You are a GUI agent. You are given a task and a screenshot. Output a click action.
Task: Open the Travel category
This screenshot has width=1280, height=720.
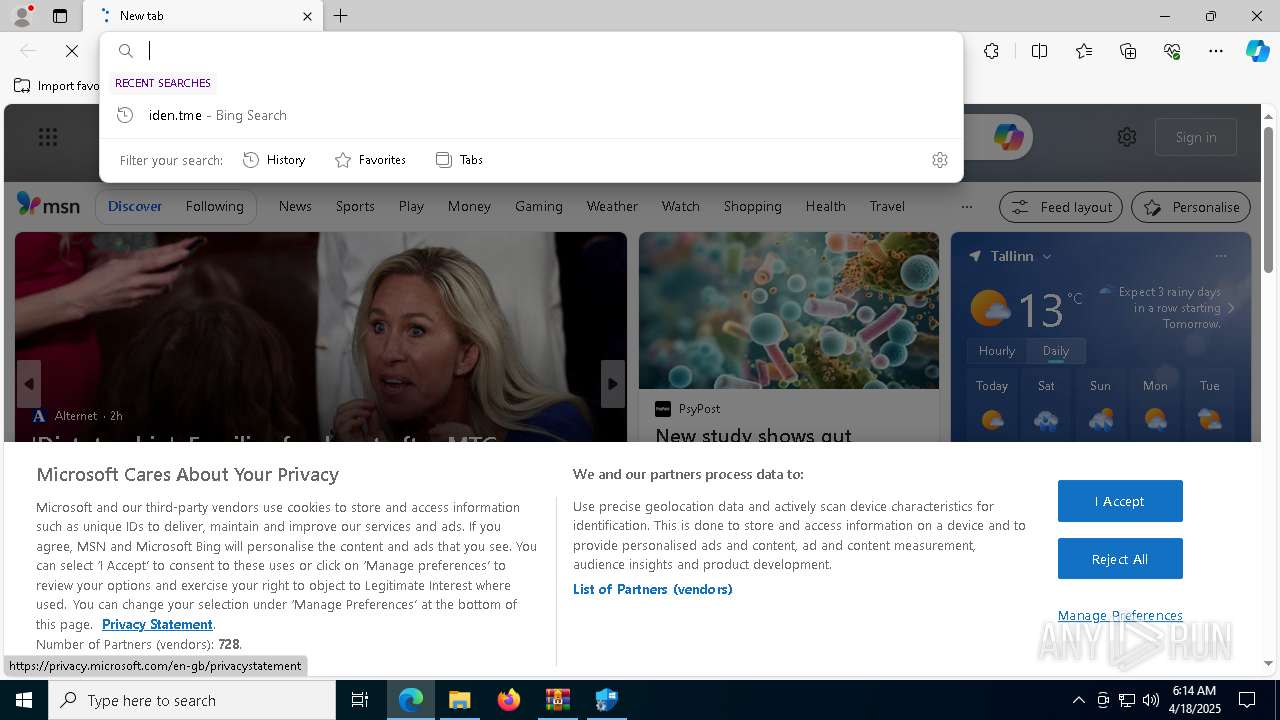(887, 206)
